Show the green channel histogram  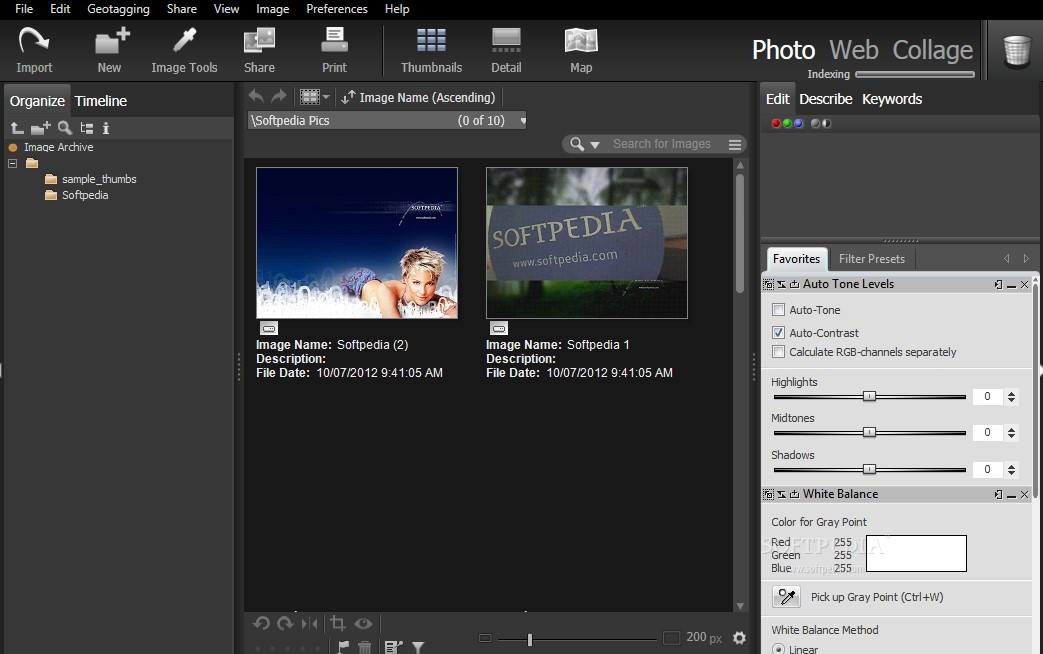point(787,123)
